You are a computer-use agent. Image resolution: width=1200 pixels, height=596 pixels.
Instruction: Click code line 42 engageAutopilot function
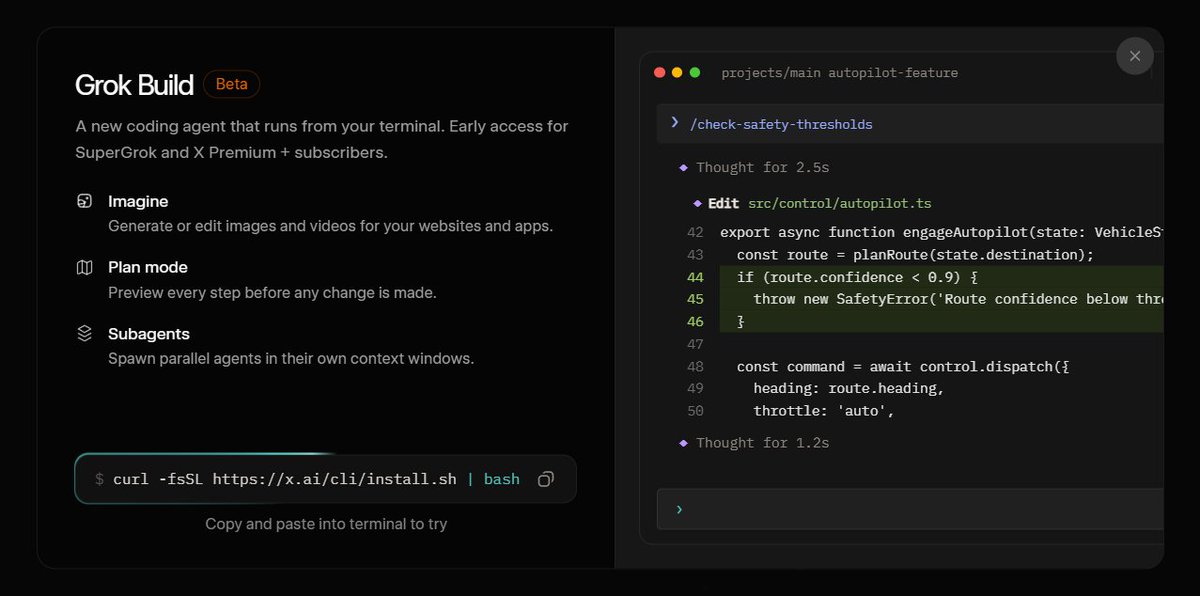942,232
